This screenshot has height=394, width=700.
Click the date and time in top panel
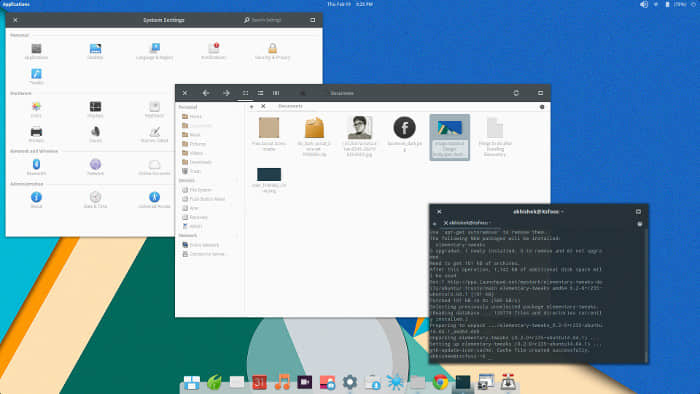tap(350, 4)
